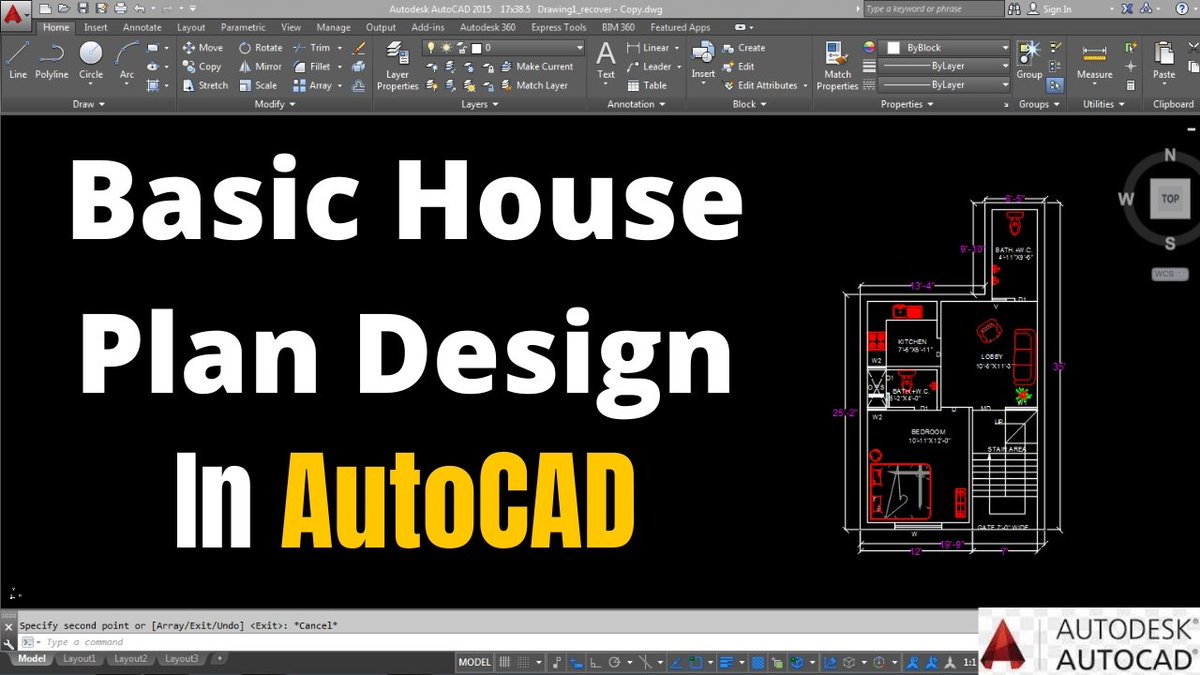Screen dimensions: 1200x675
Task: Open the Quick Calculator icon in Utilities
Action: 1130,85
